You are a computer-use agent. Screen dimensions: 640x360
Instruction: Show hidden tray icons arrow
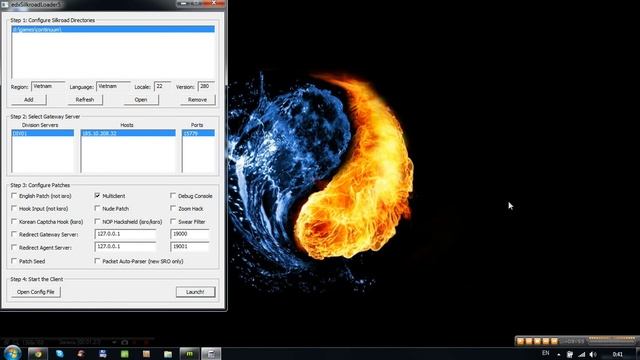(559, 355)
